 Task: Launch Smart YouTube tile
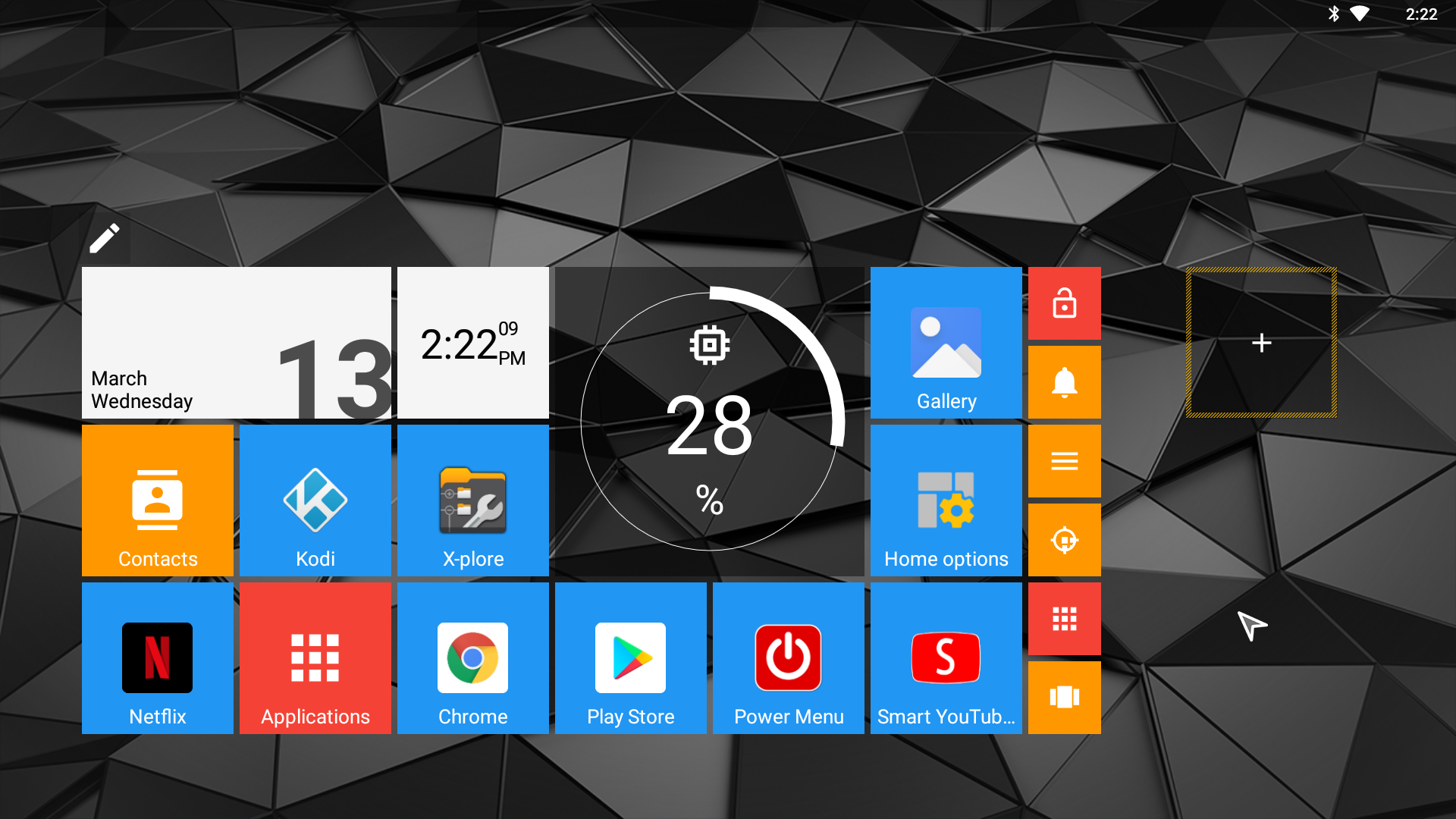(x=946, y=658)
